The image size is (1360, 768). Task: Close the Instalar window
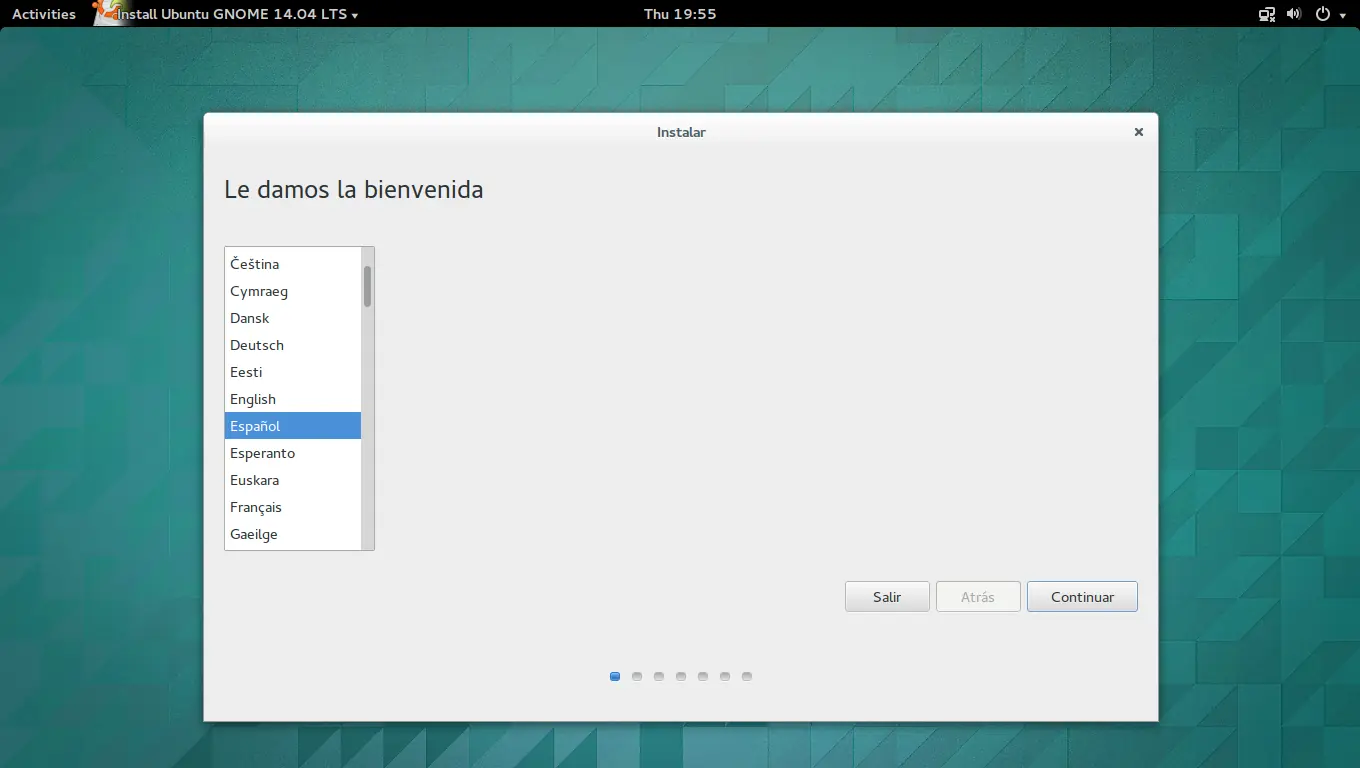coord(1138,132)
